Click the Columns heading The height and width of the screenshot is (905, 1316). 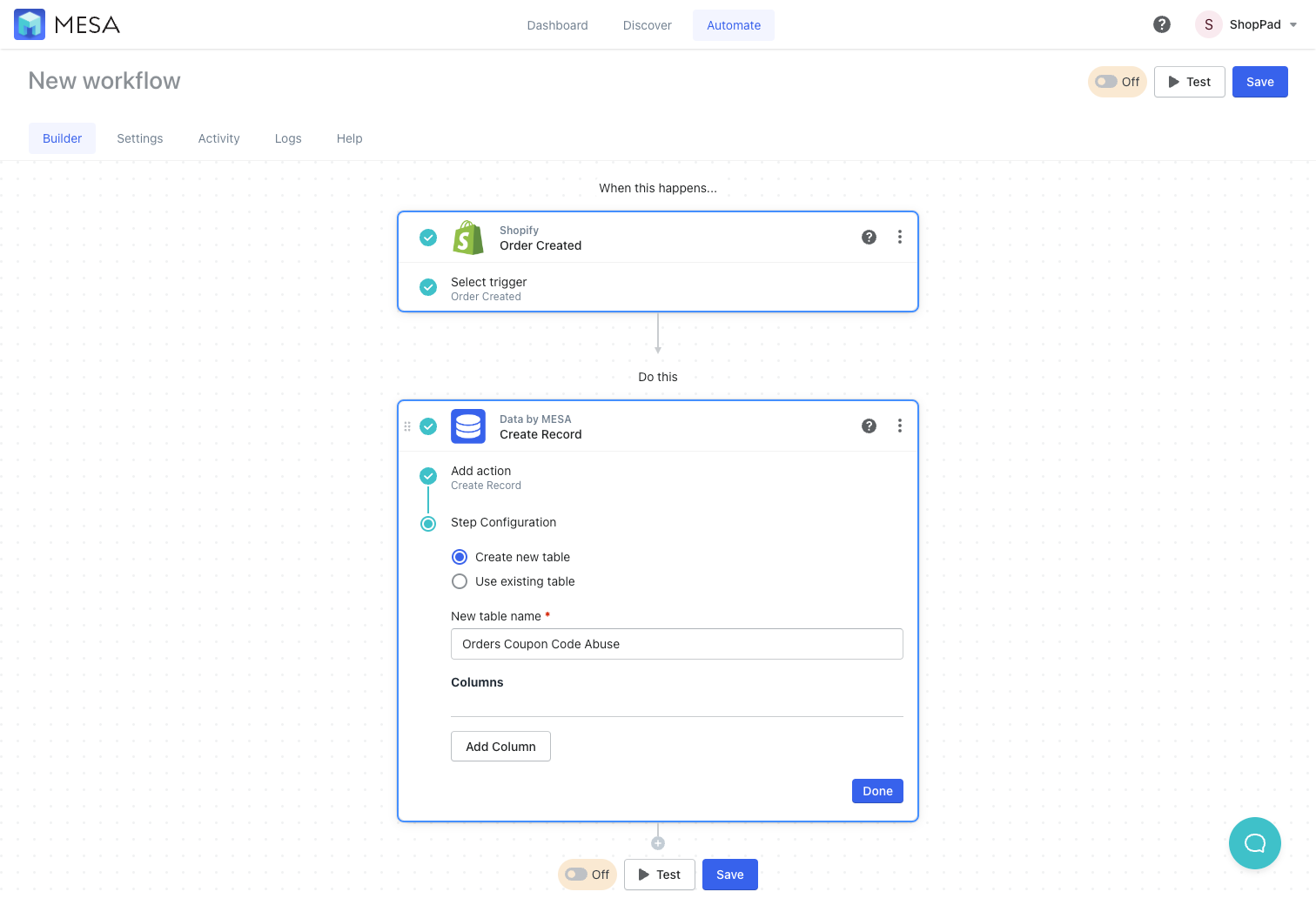477,682
